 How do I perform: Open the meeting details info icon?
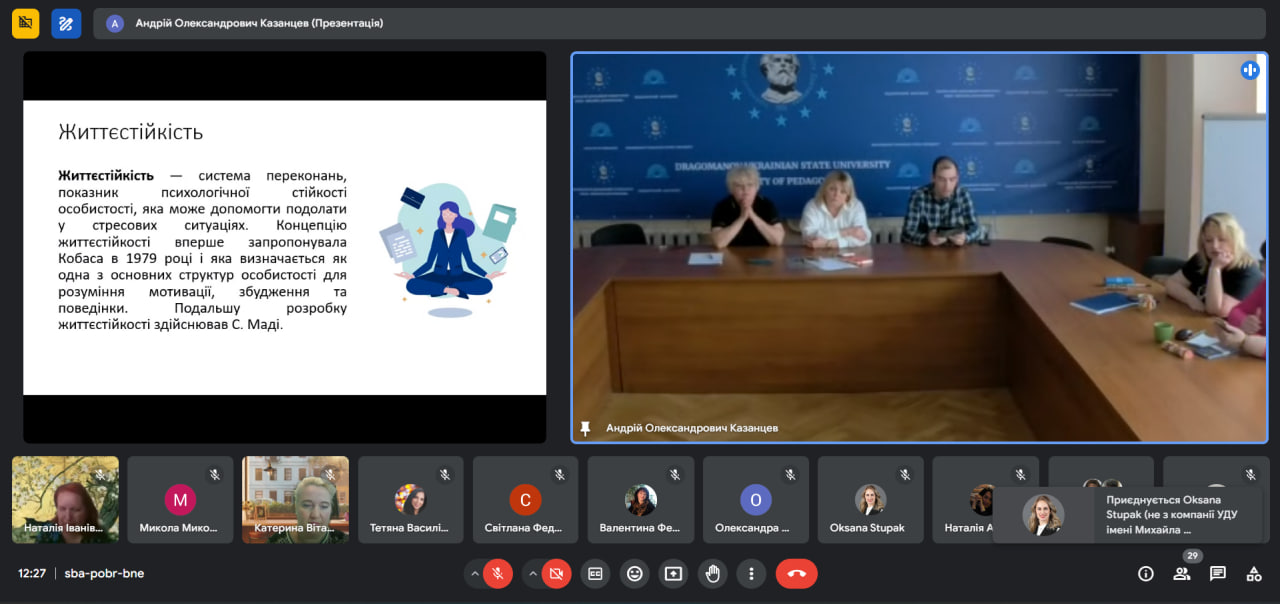pyautogui.click(x=1146, y=573)
